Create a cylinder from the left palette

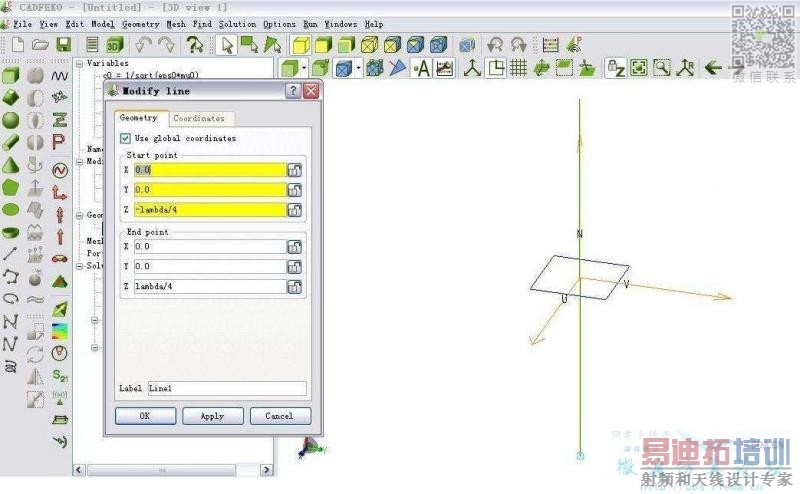11,142
